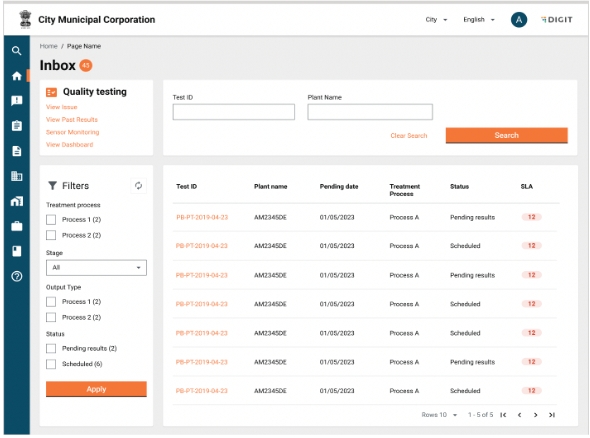
Task: Go to last page of results
Action: 552,415
